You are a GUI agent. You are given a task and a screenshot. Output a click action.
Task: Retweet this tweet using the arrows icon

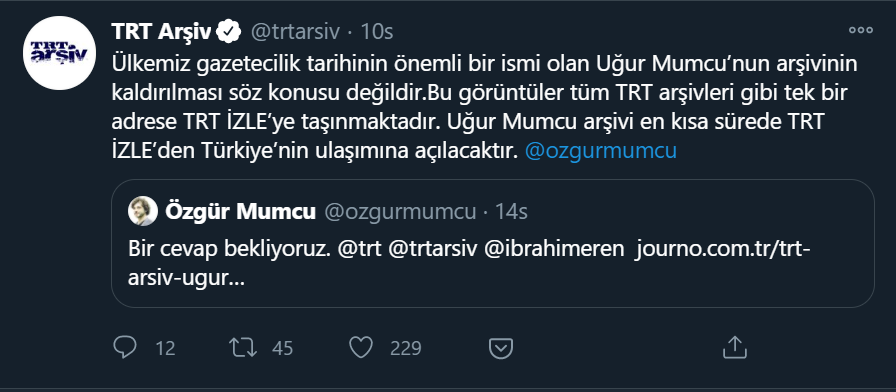243,347
